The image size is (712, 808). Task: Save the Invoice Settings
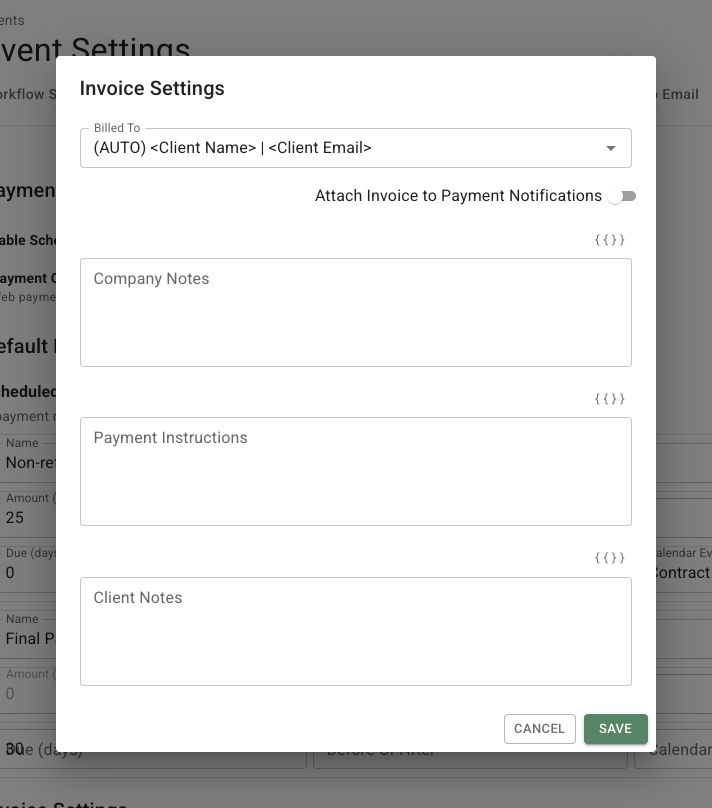click(616, 729)
